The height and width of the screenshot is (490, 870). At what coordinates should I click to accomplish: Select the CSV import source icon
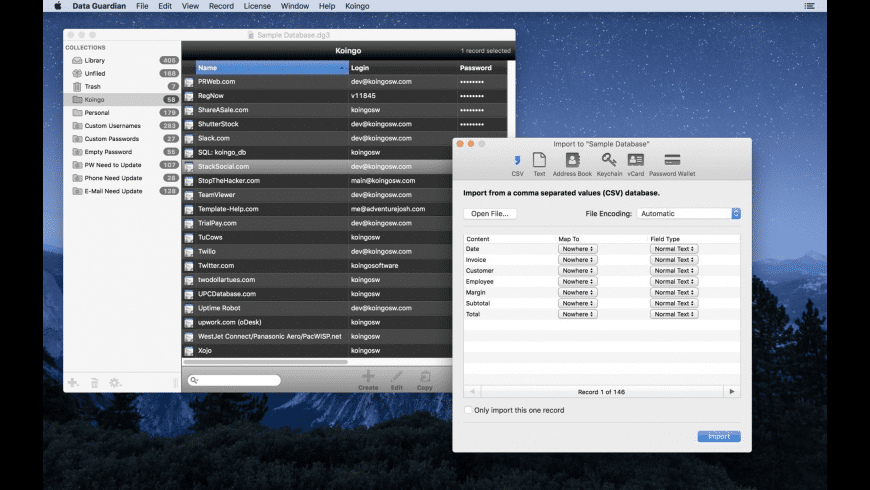click(517, 161)
